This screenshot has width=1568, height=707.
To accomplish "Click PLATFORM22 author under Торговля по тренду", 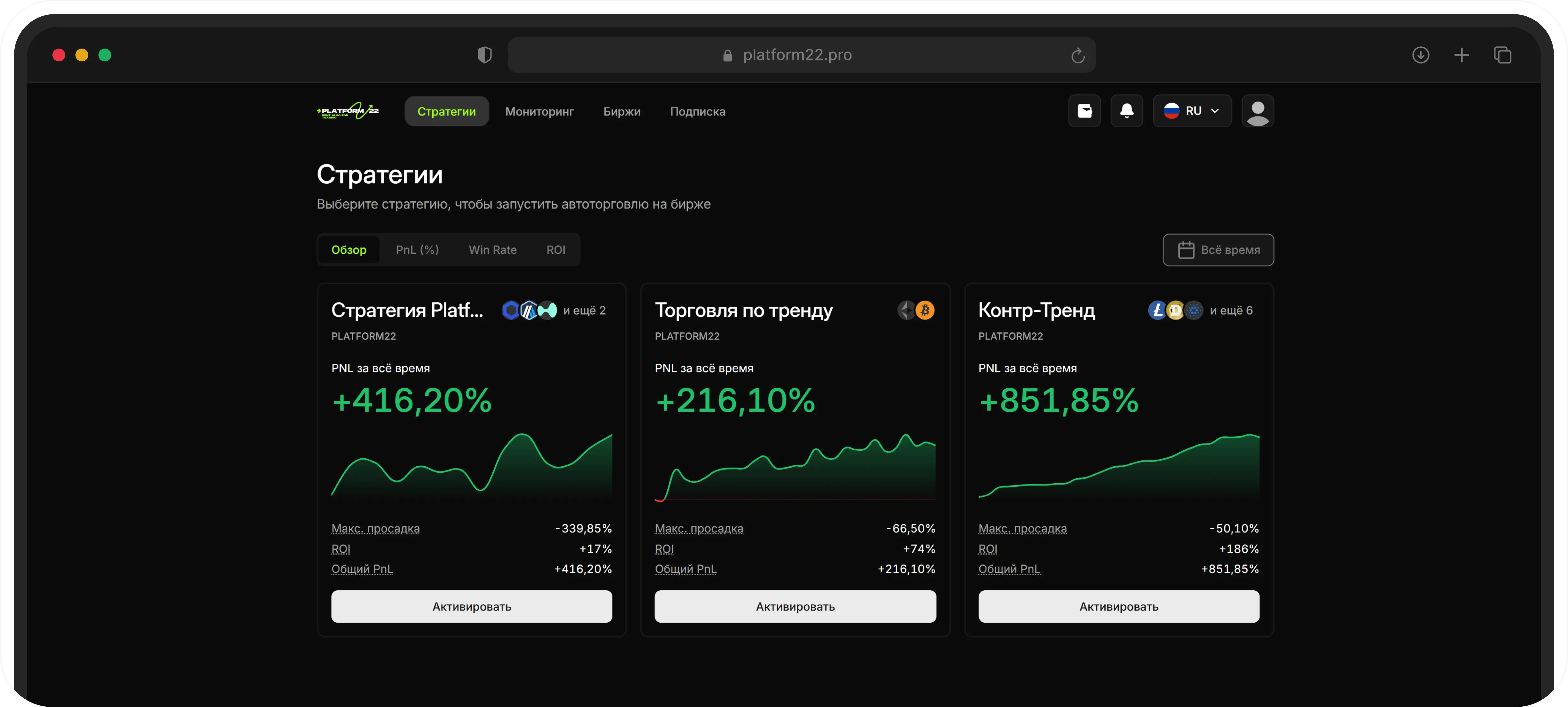I will pos(686,336).
